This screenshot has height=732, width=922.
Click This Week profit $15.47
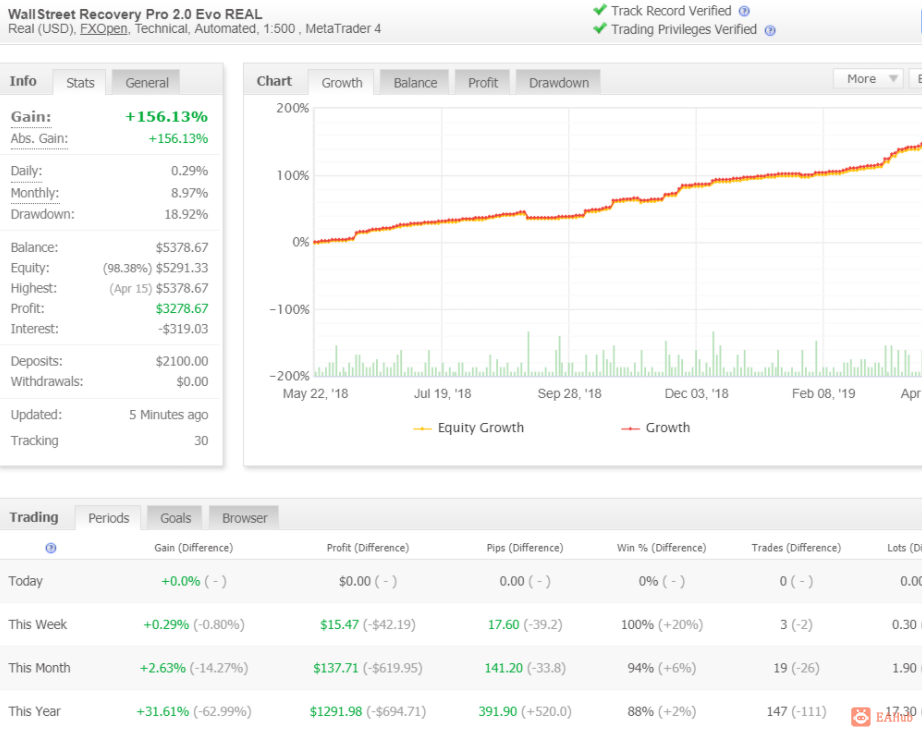click(339, 624)
